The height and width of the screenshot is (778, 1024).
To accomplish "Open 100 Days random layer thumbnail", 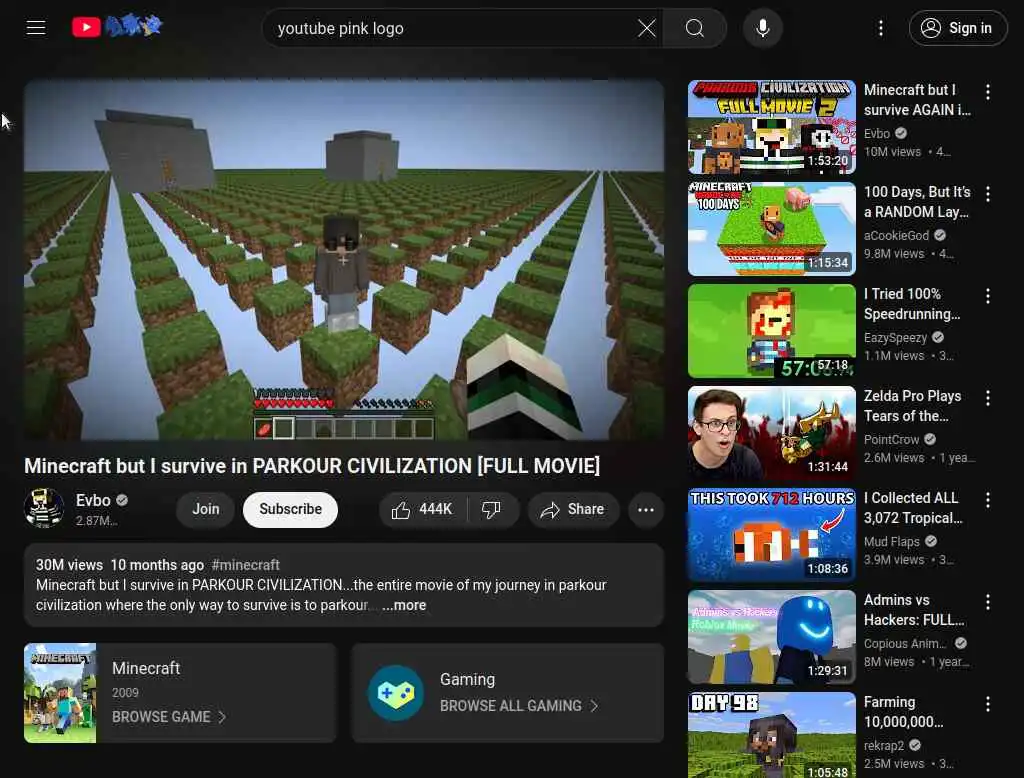I will point(771,229).
